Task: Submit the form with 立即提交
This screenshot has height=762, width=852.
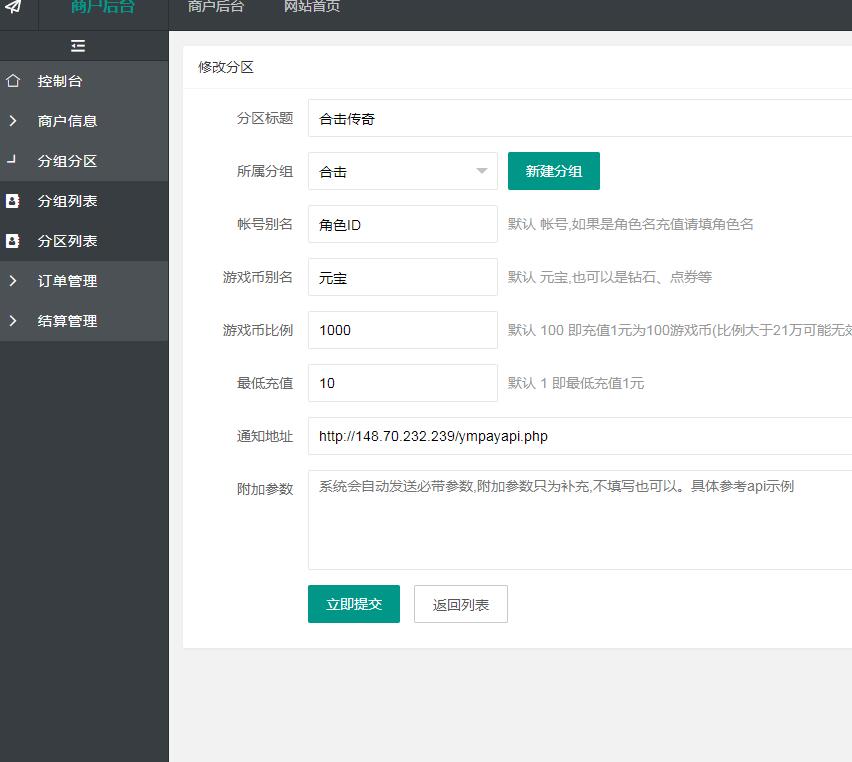Action: pyautogui.click(x=353, y=604)
